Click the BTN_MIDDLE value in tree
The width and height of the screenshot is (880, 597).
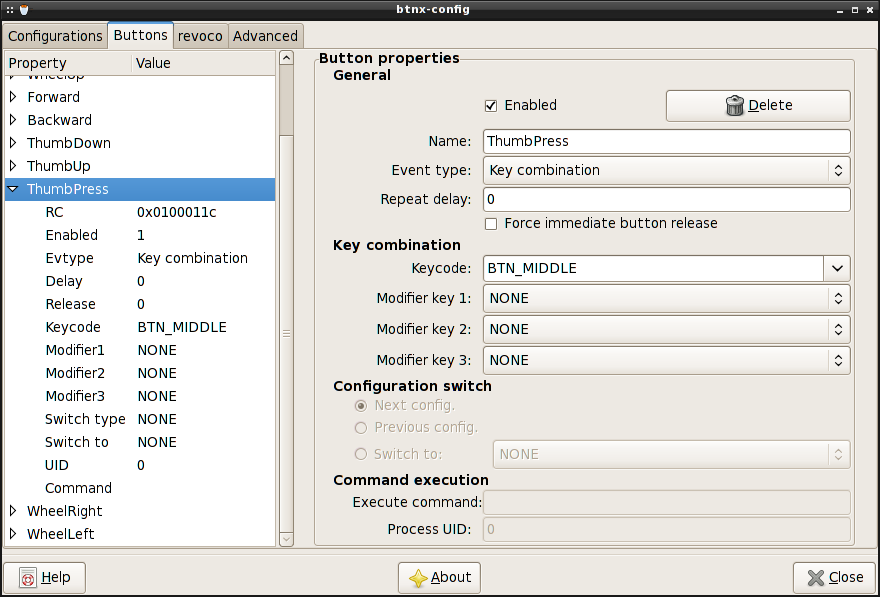tap(182, 327)
